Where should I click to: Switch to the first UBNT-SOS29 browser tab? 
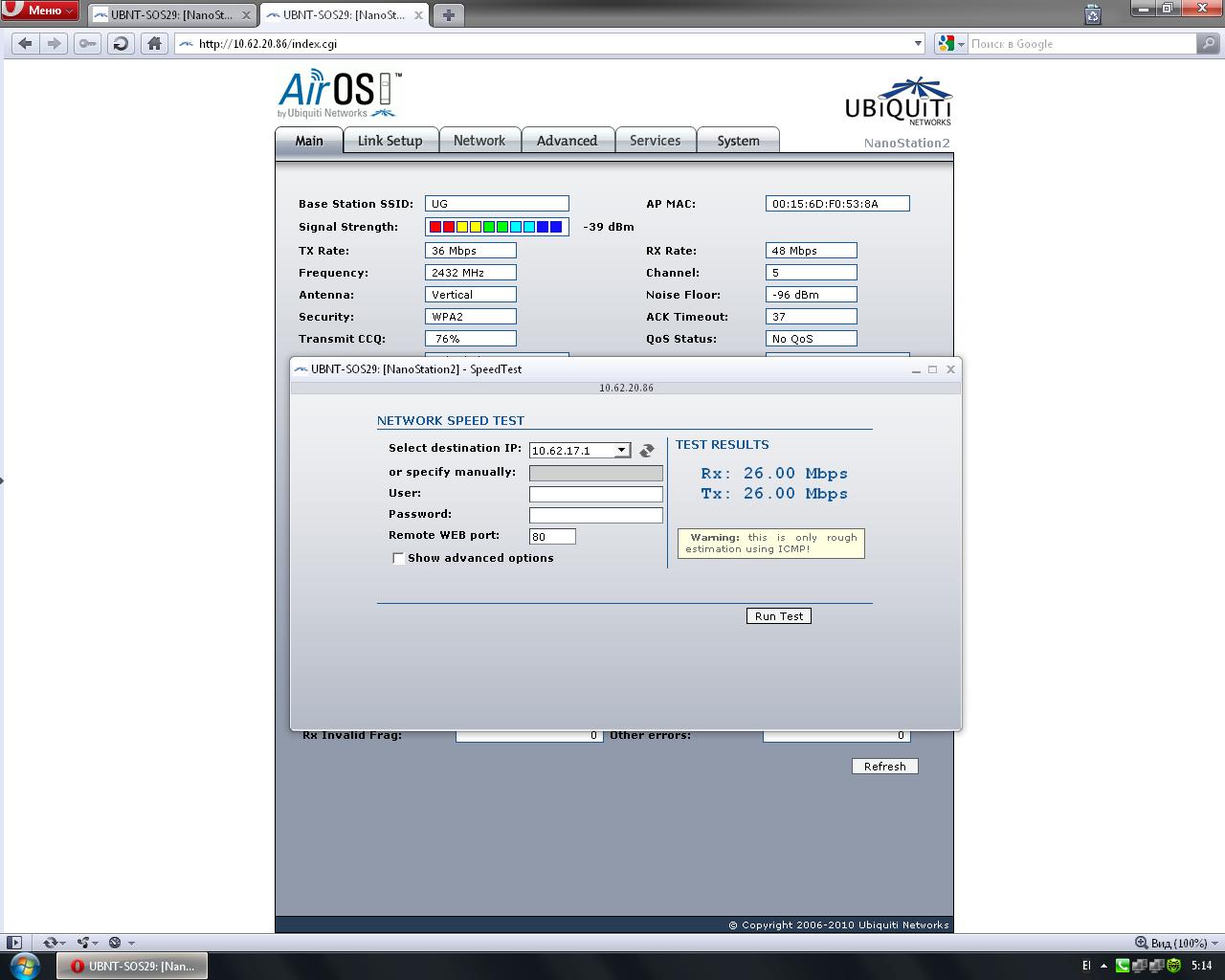click(171, 15)
